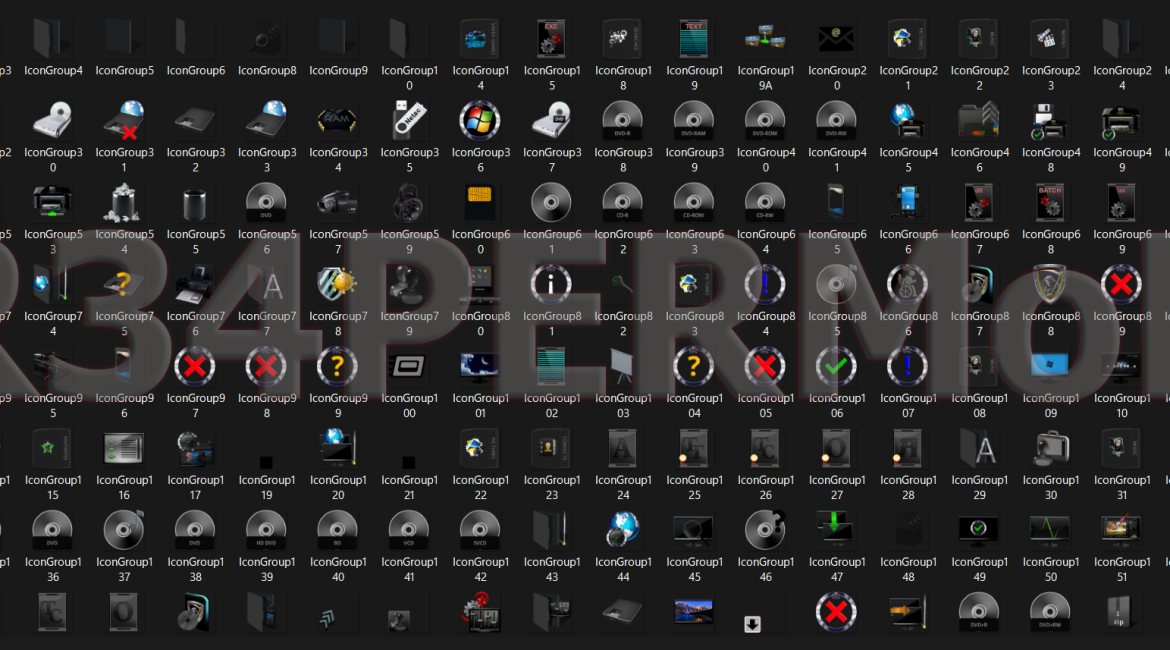The height and width of the screenshot is (650, 1170).
Task: Select the TEXT document icon IconGroup19
Action: click(x=694, y=39)
